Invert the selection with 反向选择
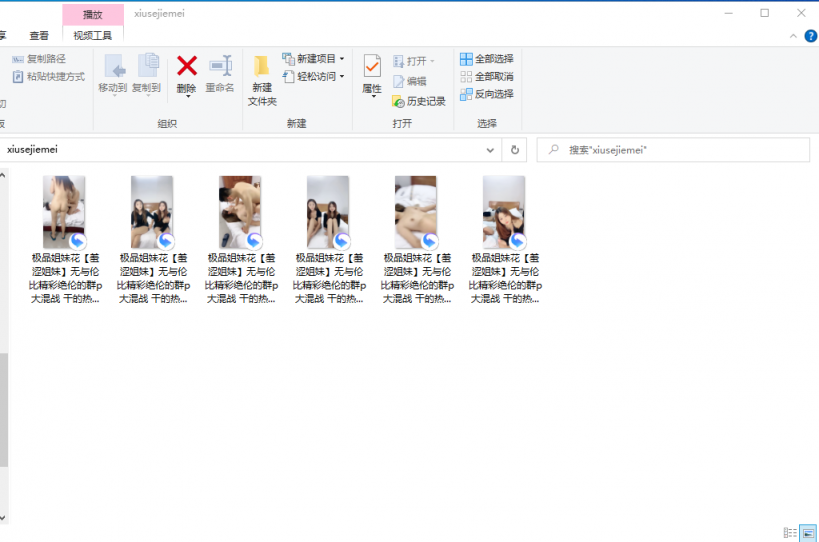 [487, 94]
